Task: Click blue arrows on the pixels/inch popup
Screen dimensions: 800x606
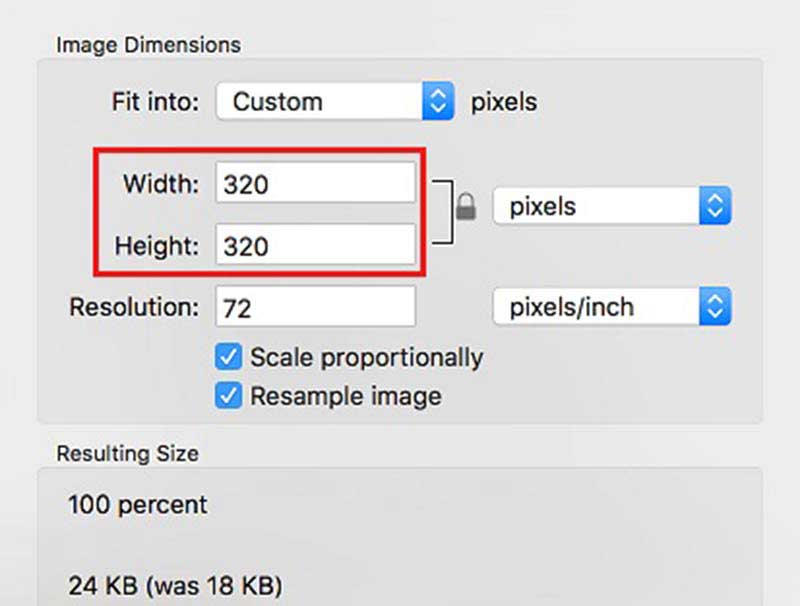Action: (x=714, y=306)
